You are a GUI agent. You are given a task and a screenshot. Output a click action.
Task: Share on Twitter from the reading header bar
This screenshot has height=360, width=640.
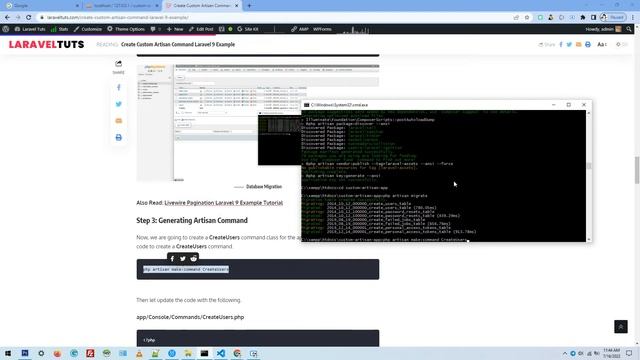(569, 44)
